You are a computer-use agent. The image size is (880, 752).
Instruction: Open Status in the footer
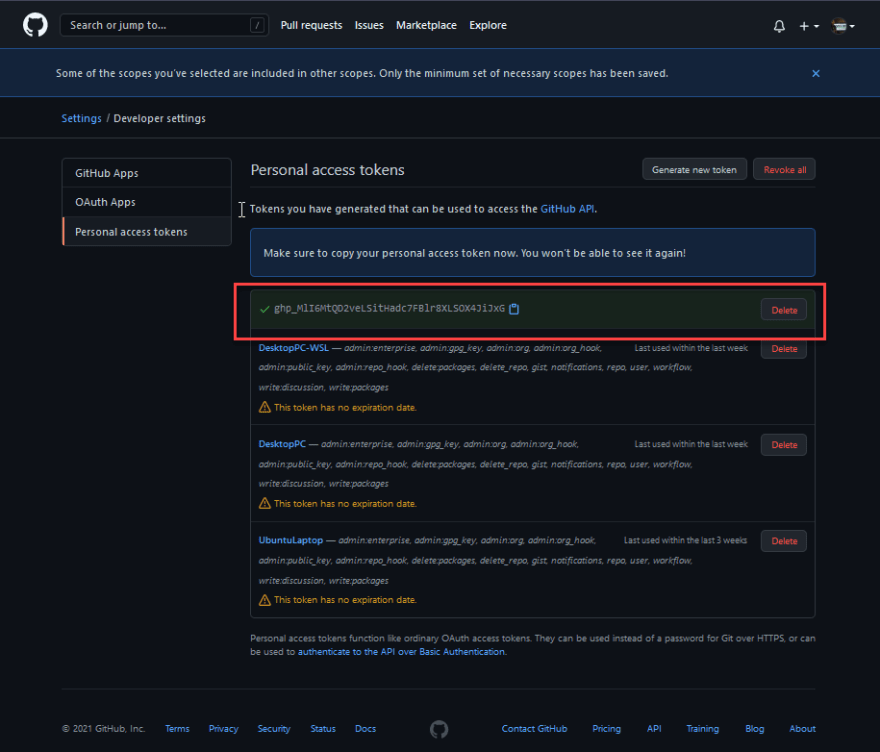point(323,728)
